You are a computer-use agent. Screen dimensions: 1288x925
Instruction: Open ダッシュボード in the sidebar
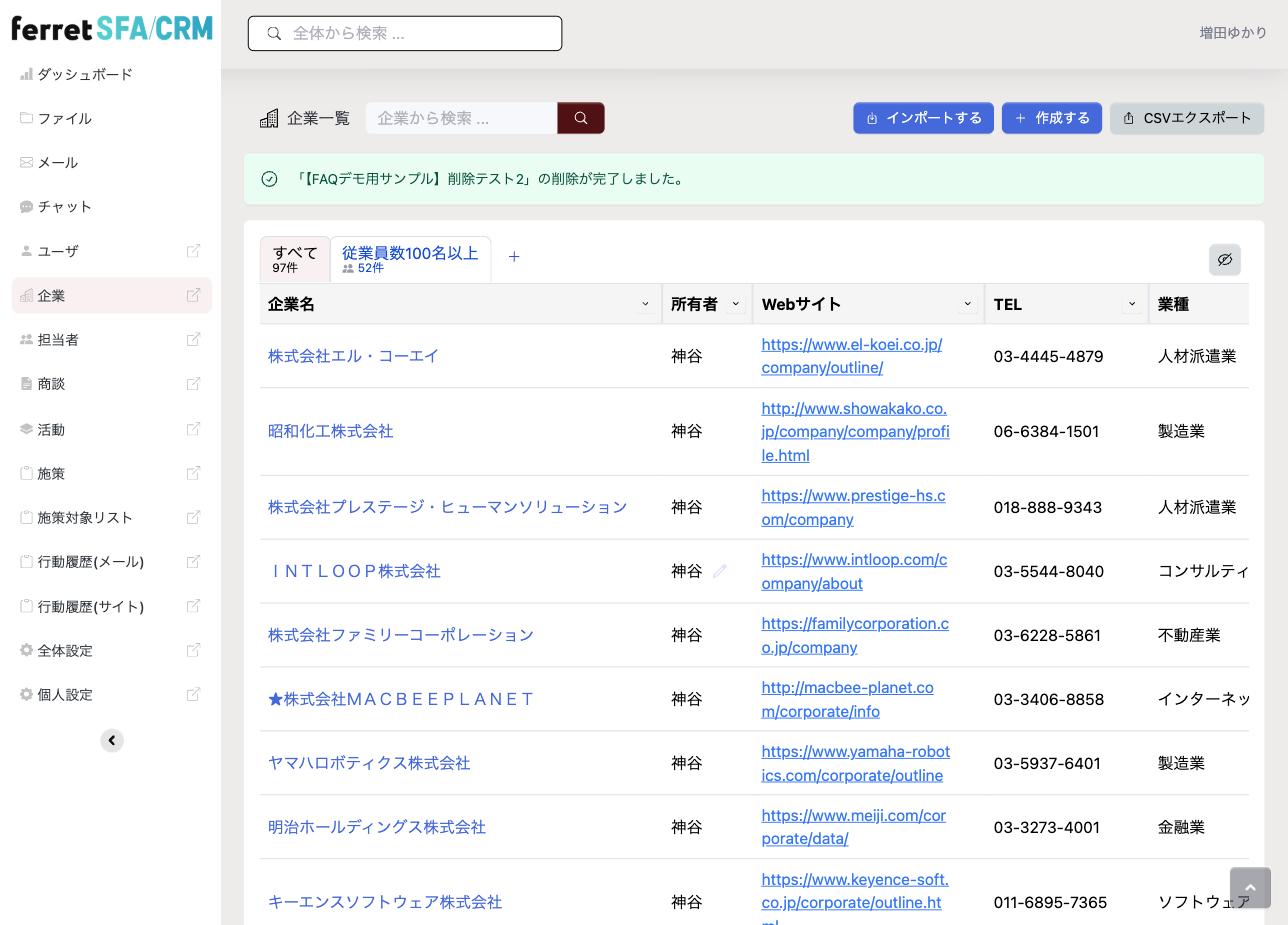coord(85,74)
